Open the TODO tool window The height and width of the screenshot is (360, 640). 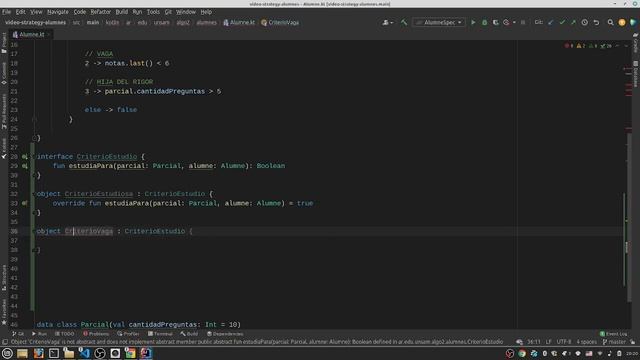pyautogui.click(x=64, y=334)
